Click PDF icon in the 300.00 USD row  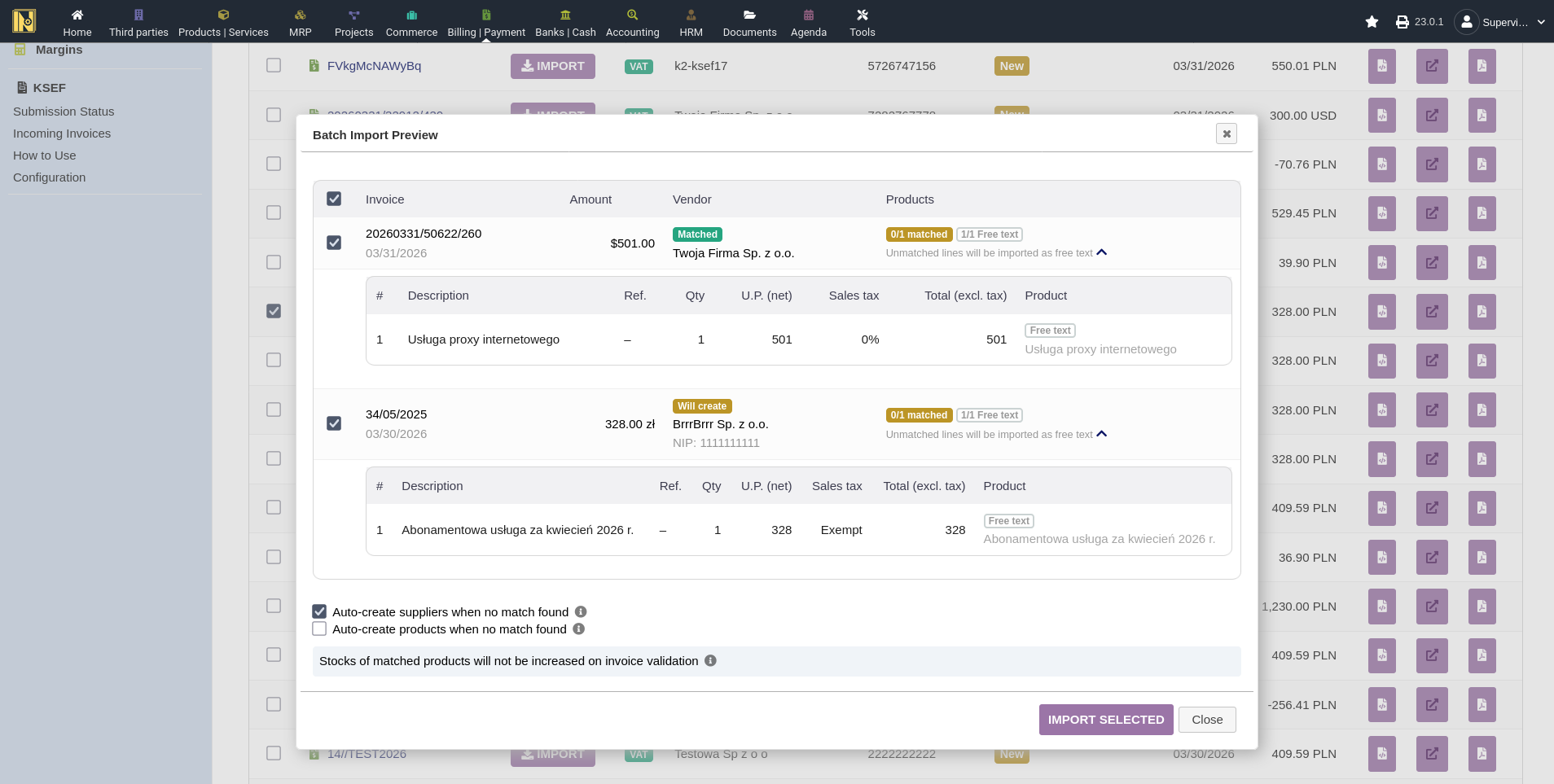click(1482, 116)
